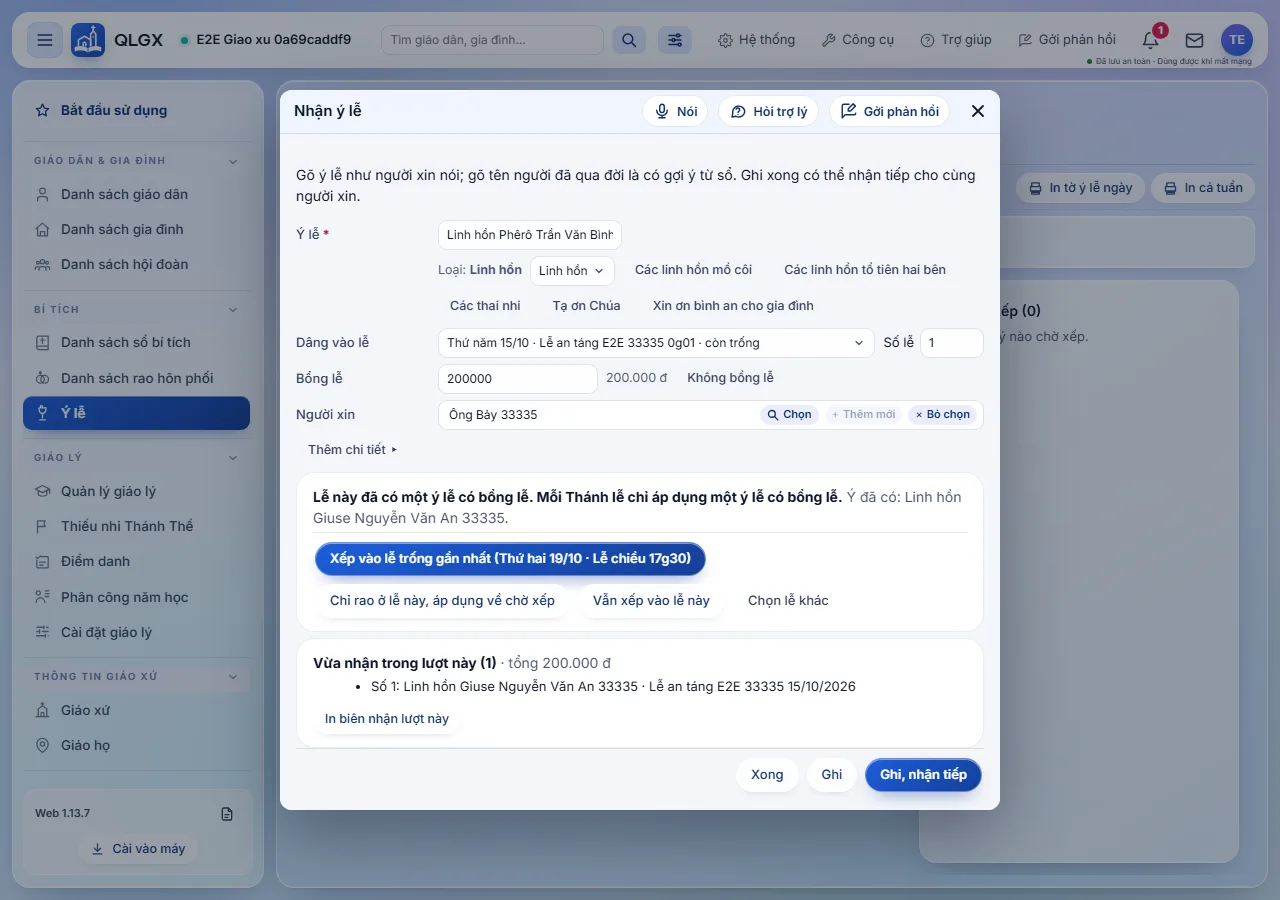Collapse the Giáo dân & gia đình section
Viewport: 1280px width, 900px height.
(136, 161)
